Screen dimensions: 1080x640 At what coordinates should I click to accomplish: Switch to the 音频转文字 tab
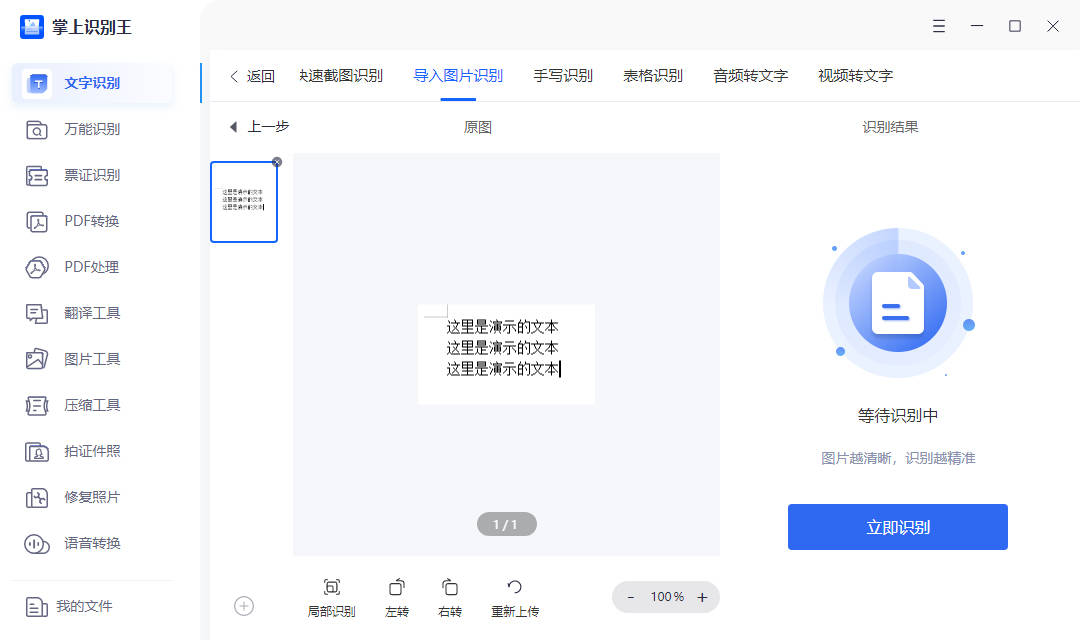point(751,76)
